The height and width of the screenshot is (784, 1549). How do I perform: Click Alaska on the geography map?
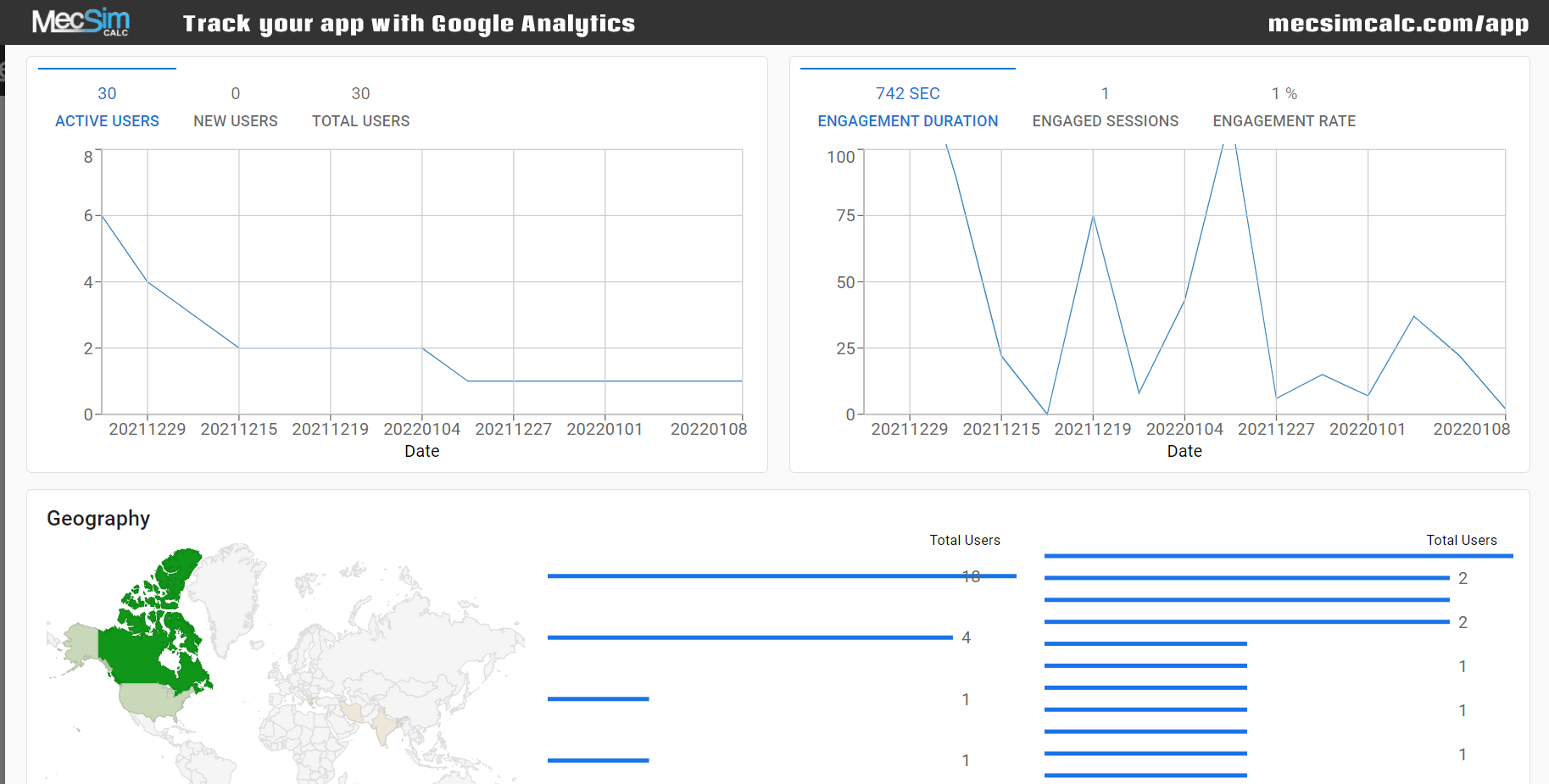click(81, 642)
